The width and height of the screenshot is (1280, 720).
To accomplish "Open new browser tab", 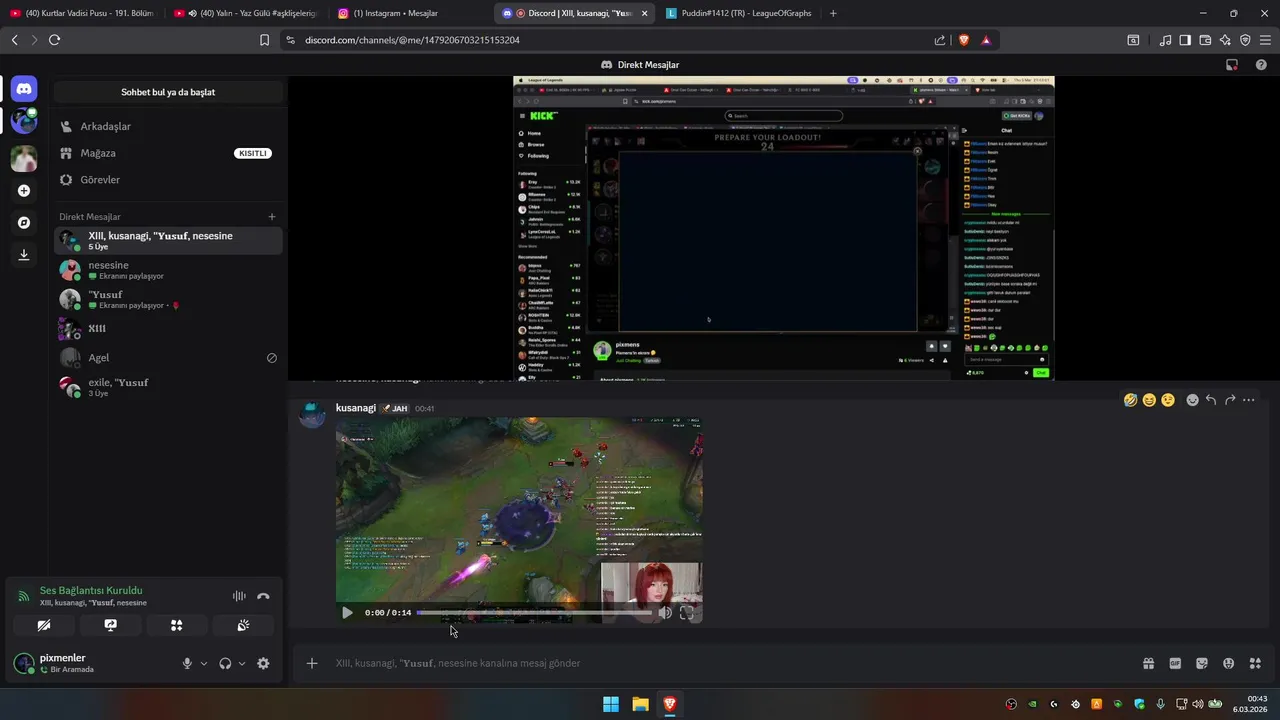I will (833, 13).
